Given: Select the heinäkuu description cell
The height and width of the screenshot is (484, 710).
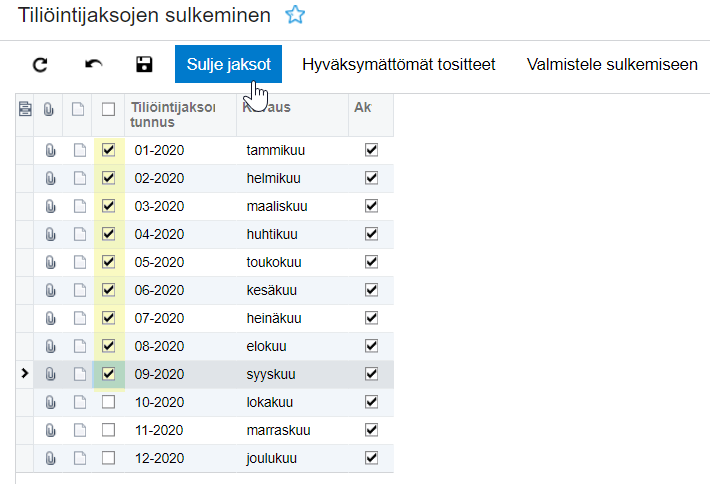Looking at the screenshot, I should tap(273, 318).
